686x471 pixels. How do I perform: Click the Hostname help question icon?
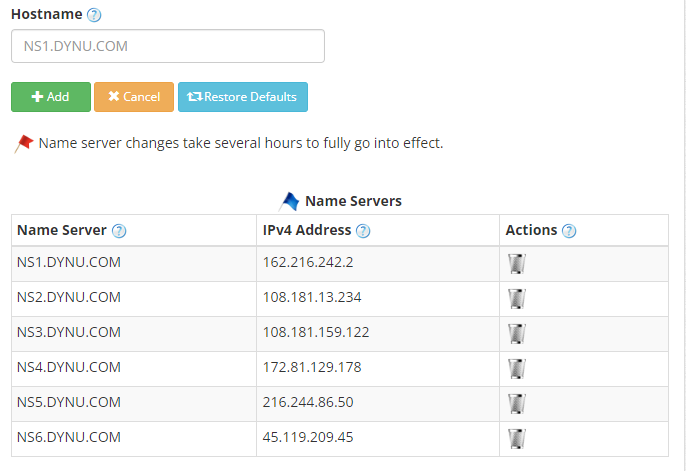click(x=94, y=15)
